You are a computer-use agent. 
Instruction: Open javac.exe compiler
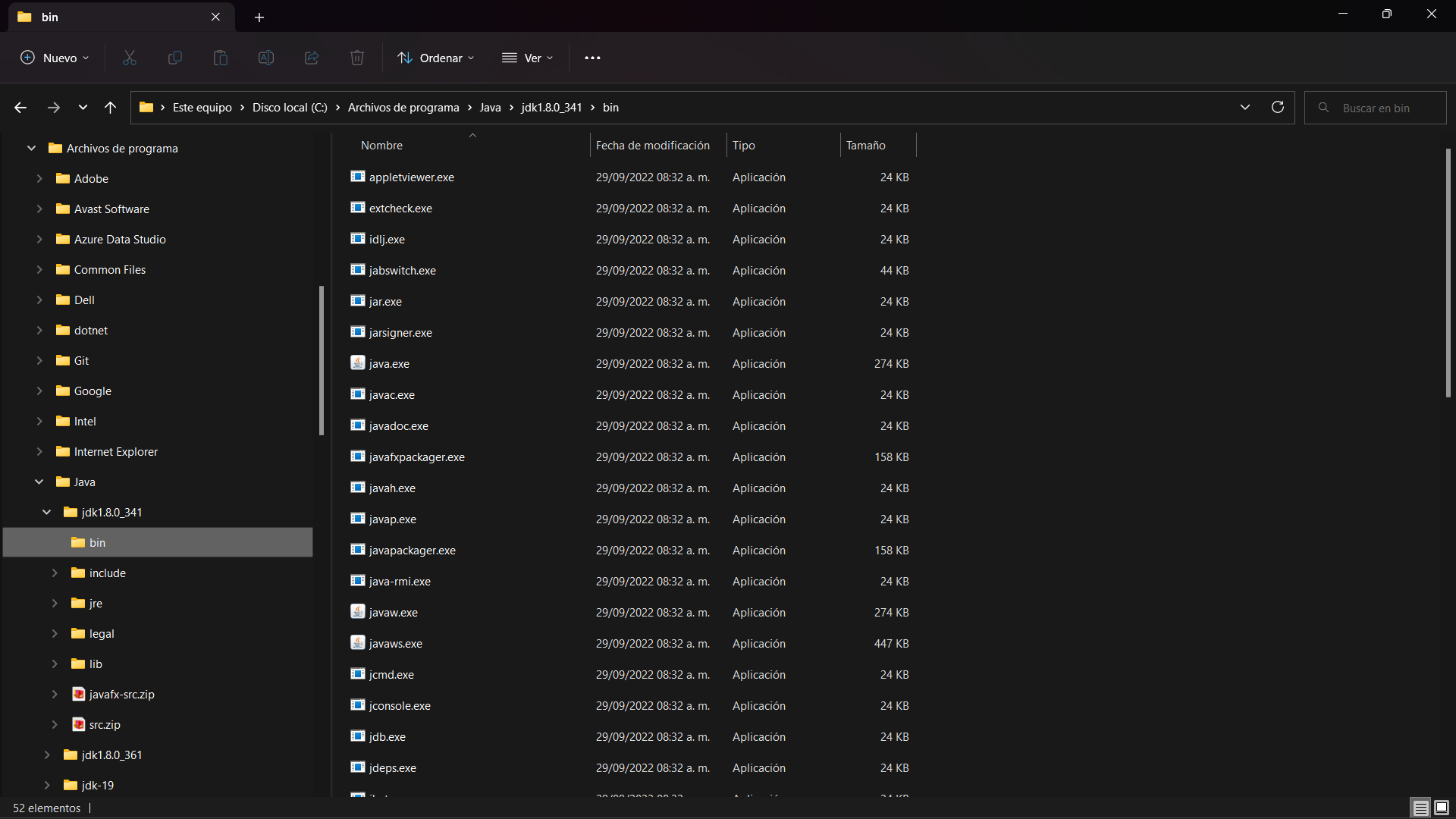[x=393, y=394]
